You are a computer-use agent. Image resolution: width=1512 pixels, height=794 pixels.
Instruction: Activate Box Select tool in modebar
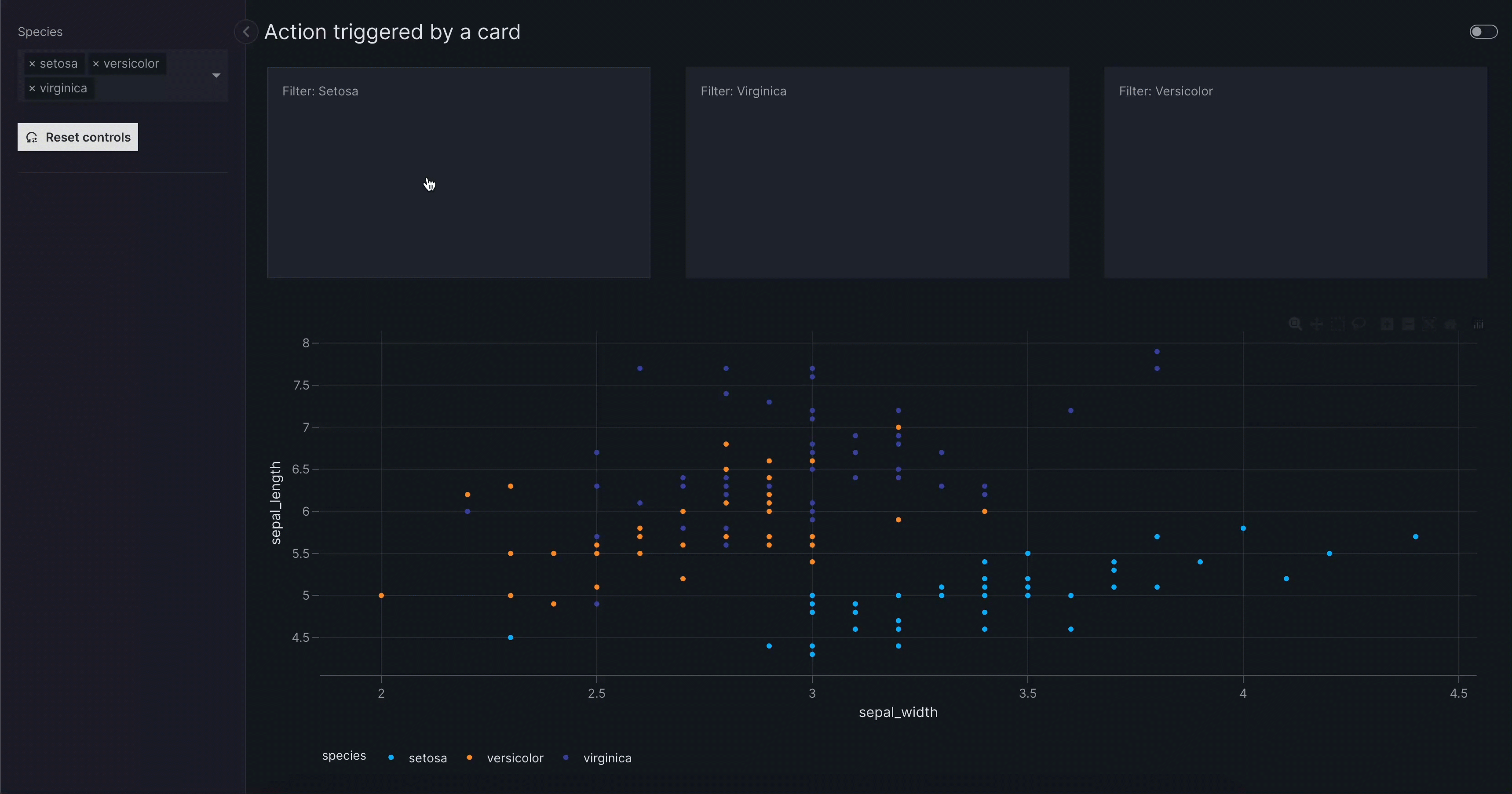[1338, 324]
